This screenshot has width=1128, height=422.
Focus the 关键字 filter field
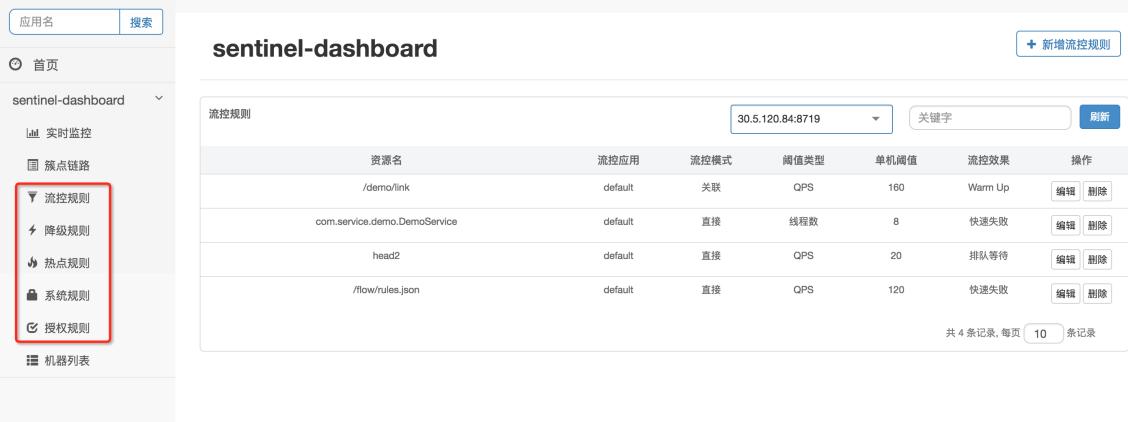[991, 117]
